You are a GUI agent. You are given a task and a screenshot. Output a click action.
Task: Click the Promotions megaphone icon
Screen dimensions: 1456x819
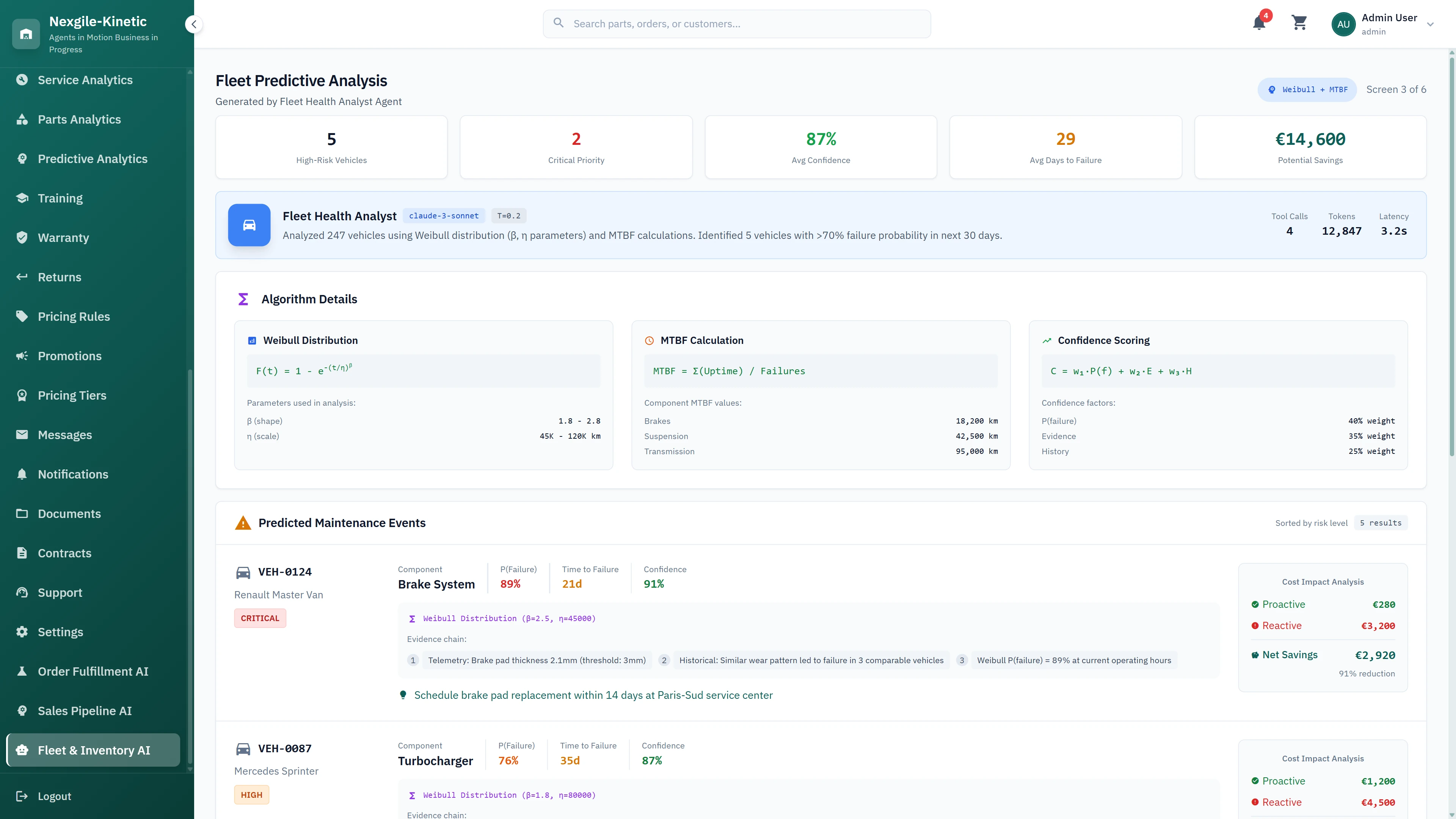(x=23, y=356)
